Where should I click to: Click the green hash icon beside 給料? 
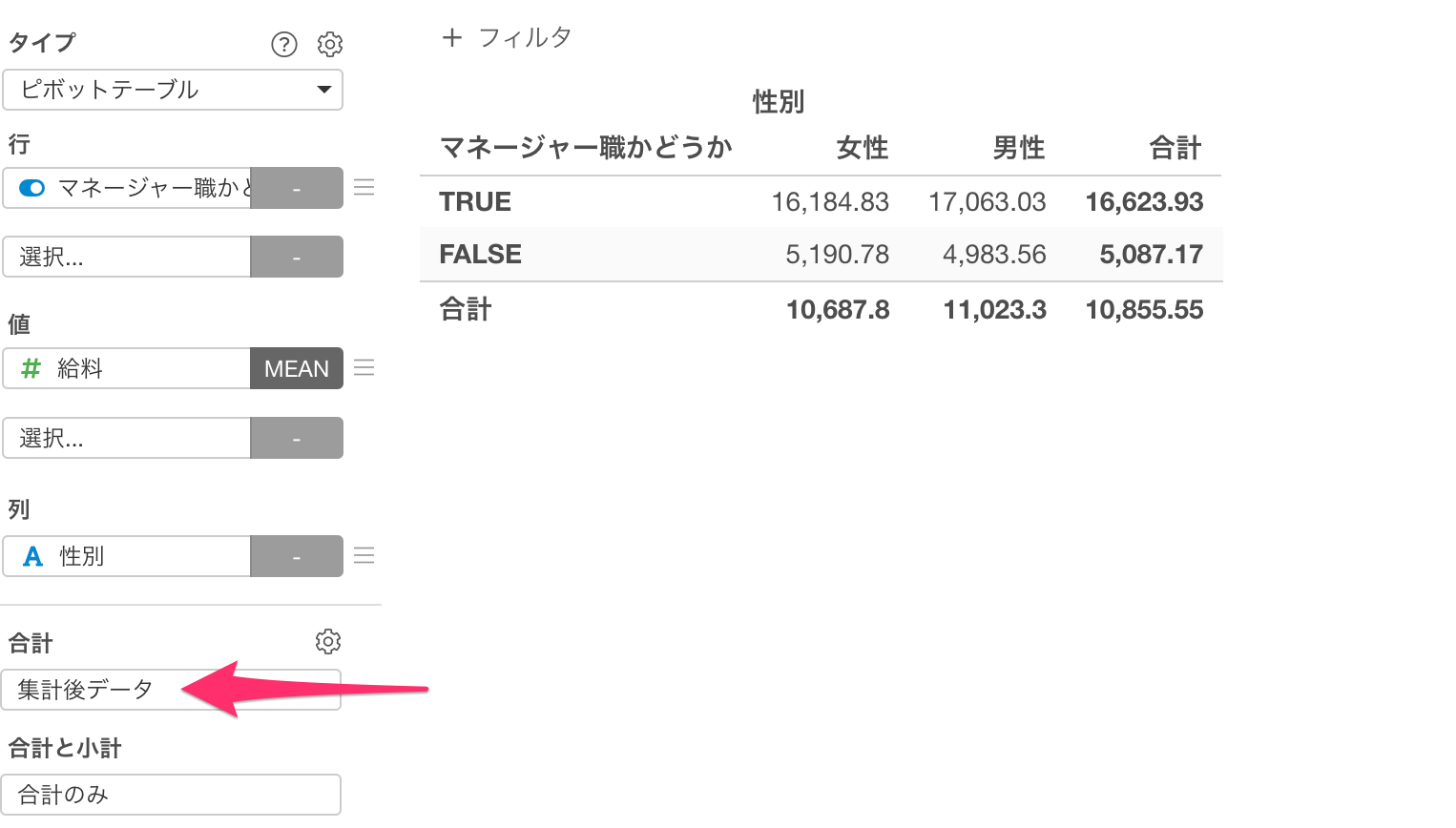[31, 368]
